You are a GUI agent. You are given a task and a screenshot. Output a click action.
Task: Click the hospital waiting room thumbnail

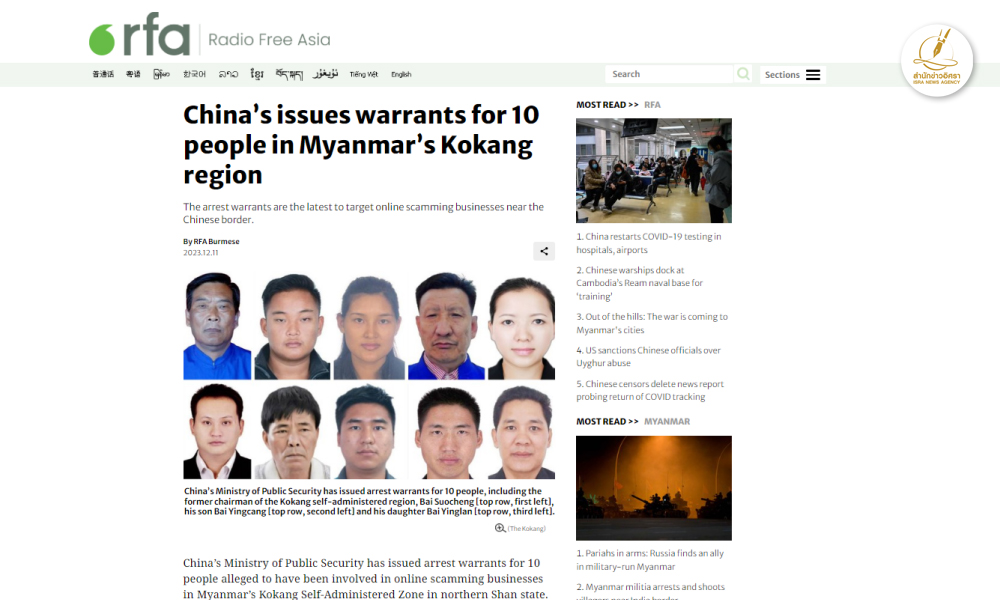click(x=654, y=170)
